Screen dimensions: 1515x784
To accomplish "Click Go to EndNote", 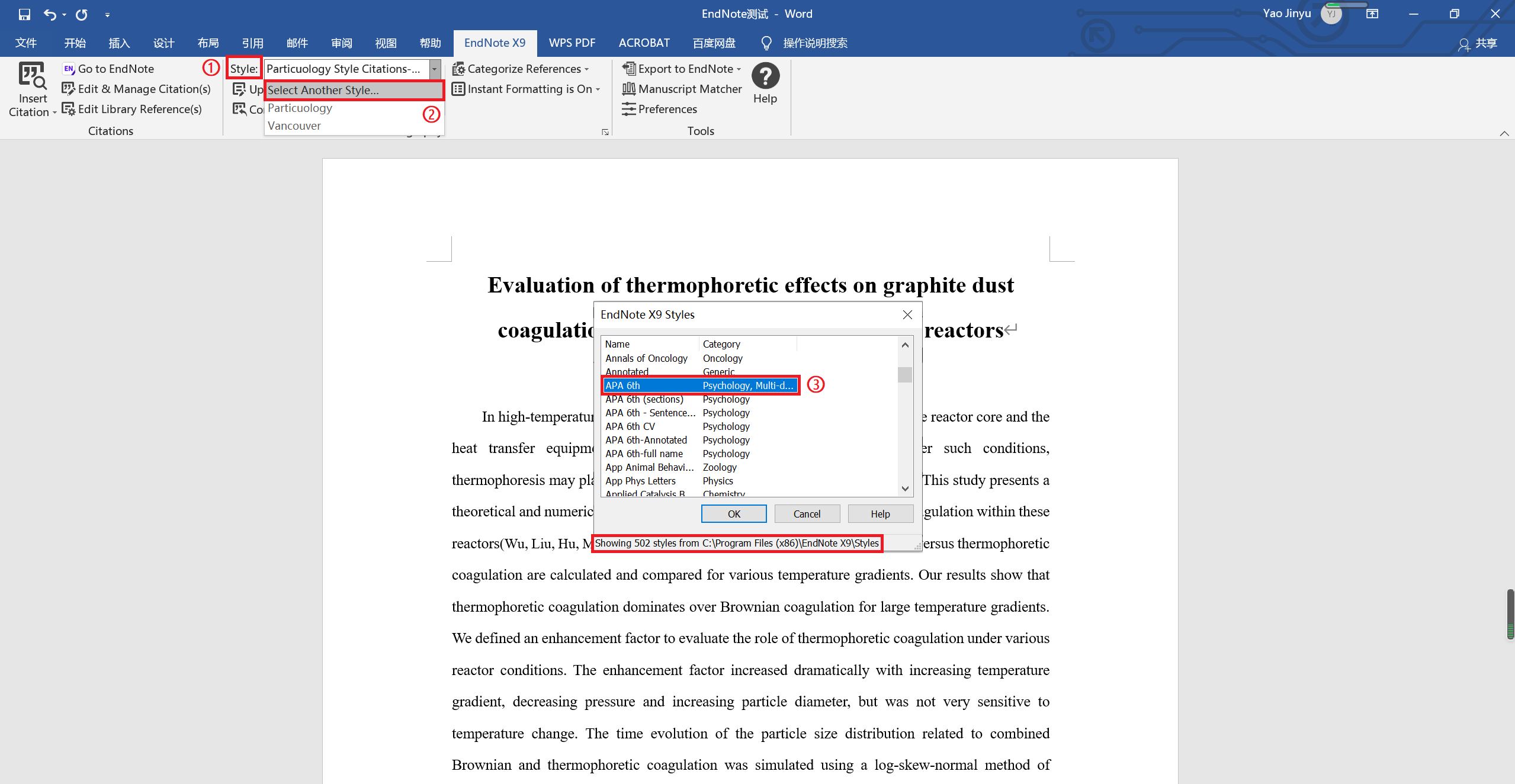I will [x=108, y=69].
